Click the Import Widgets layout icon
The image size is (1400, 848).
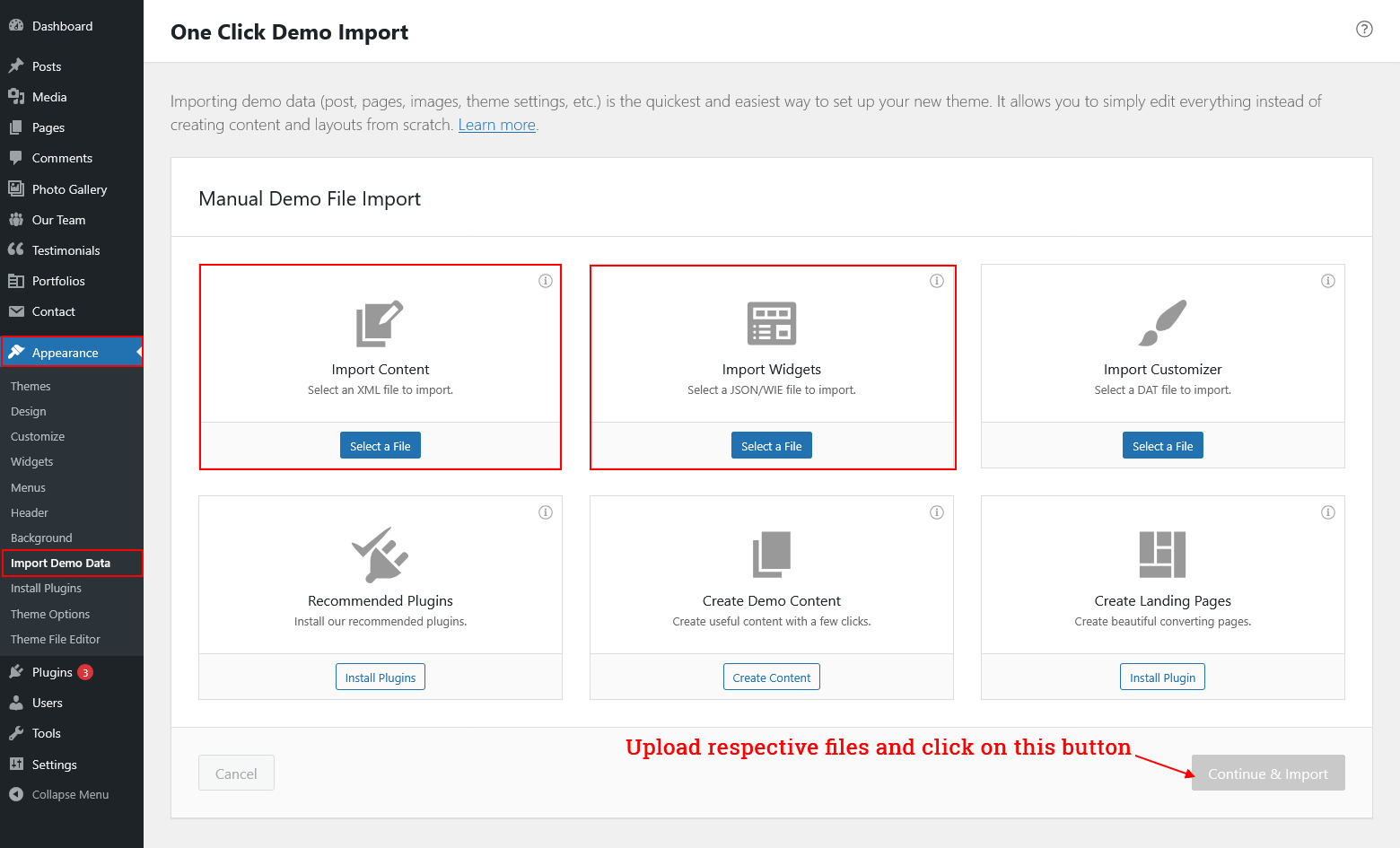(x=771, y=323)
